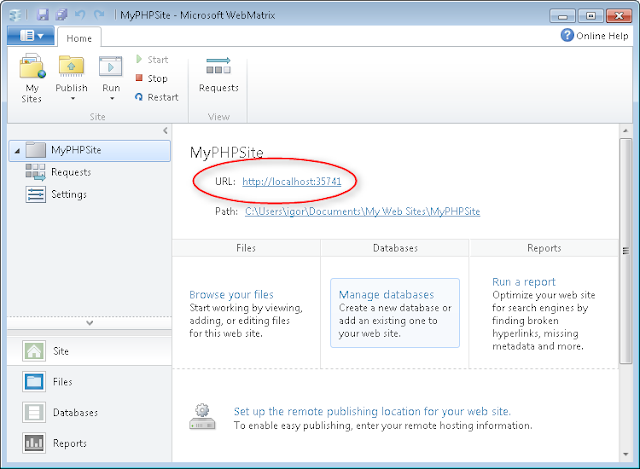Screen dimensions: 640x469
Task: Maximize the WebMatrix window
Action: pos(590,16)
